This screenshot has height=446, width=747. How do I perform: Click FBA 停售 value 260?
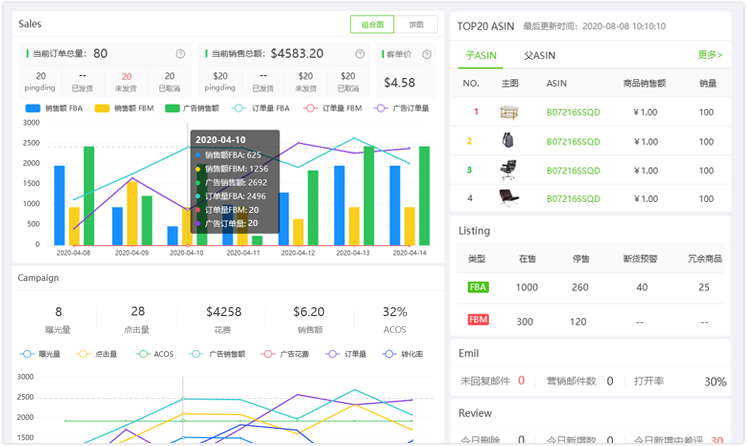tap(580, 287)
